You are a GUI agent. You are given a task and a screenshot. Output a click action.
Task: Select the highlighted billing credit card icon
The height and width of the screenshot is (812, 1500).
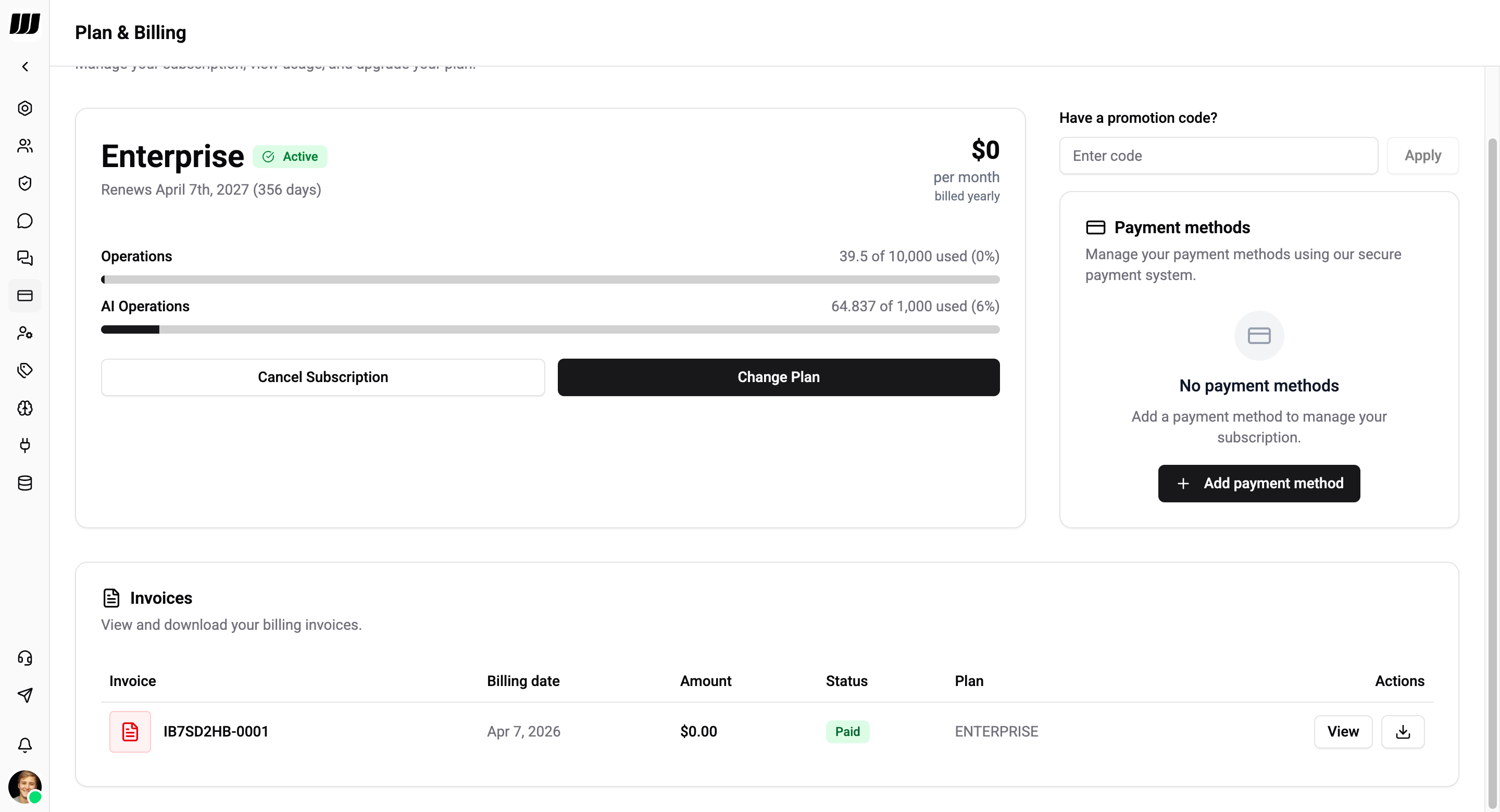pos(25,296)
